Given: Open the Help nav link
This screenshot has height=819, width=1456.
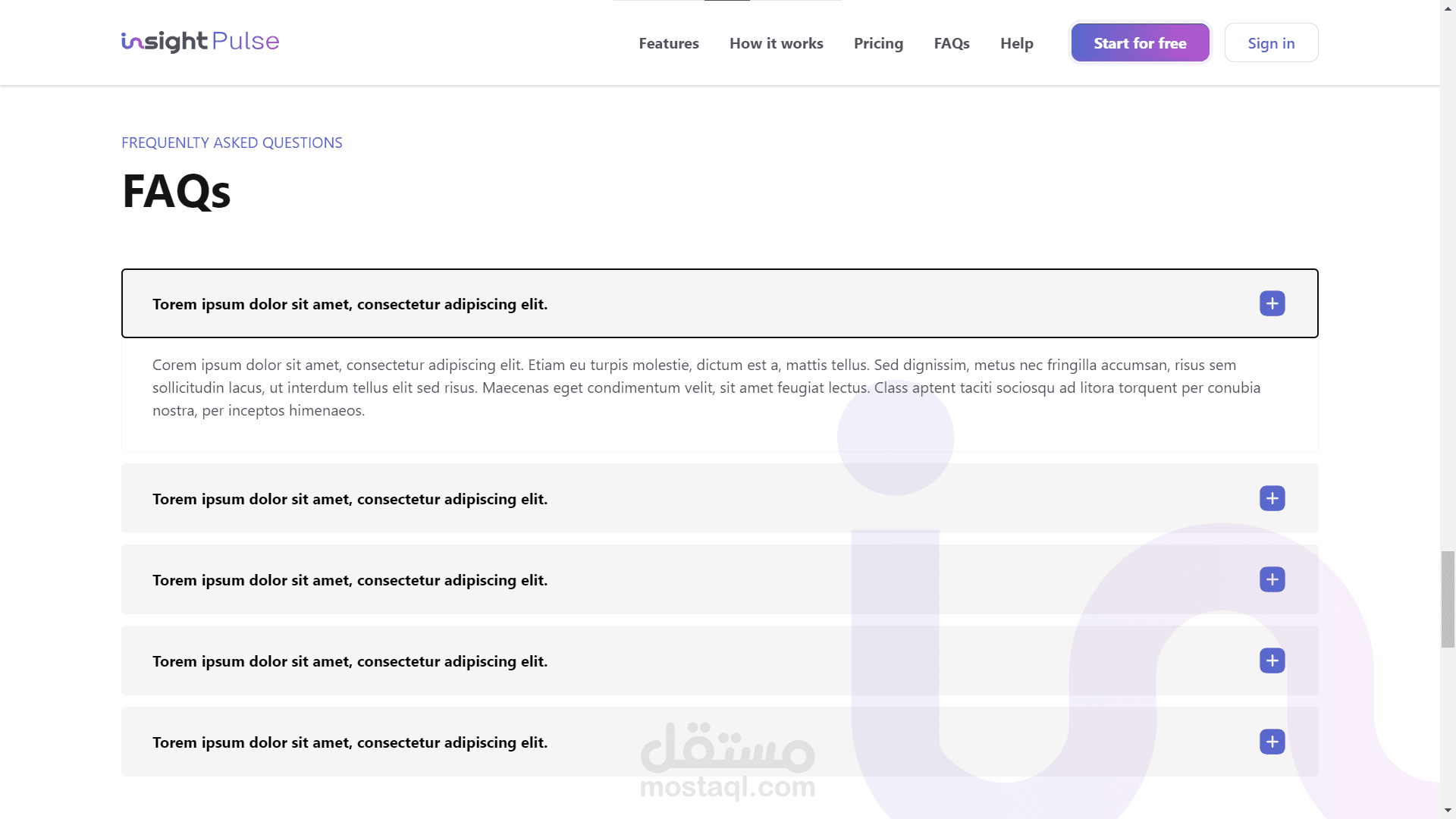Looking at the screenshot, I should click(x=1016, y=43).
